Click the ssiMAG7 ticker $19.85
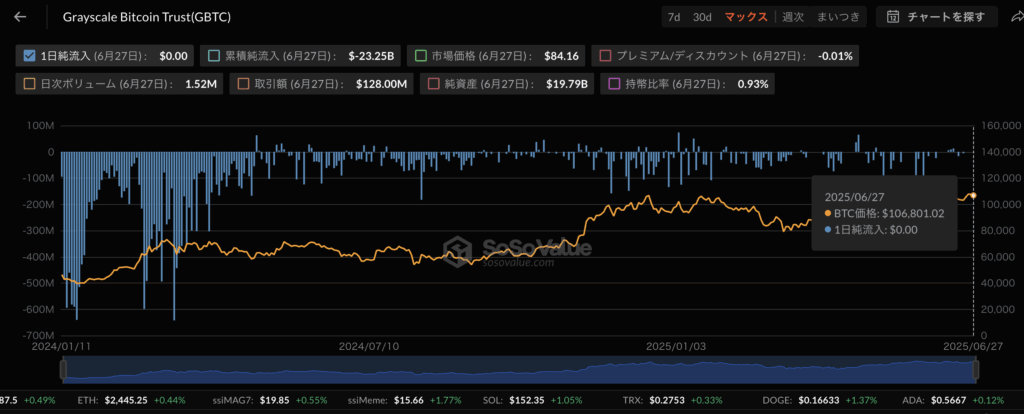 pos(274,400)
